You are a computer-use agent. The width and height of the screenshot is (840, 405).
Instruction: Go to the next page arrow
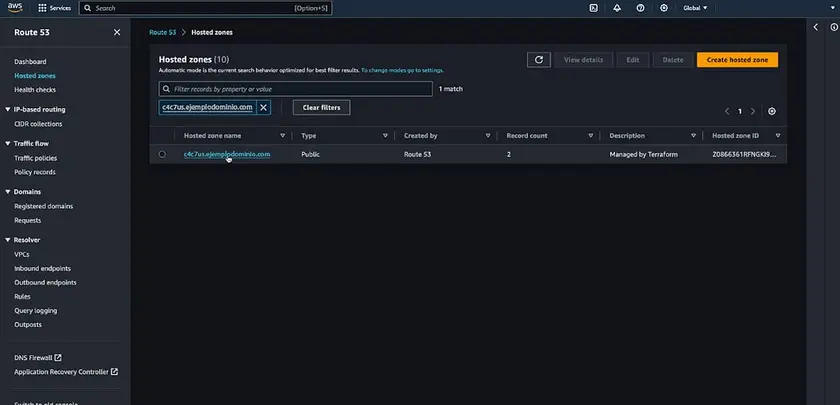click(753, 111)
